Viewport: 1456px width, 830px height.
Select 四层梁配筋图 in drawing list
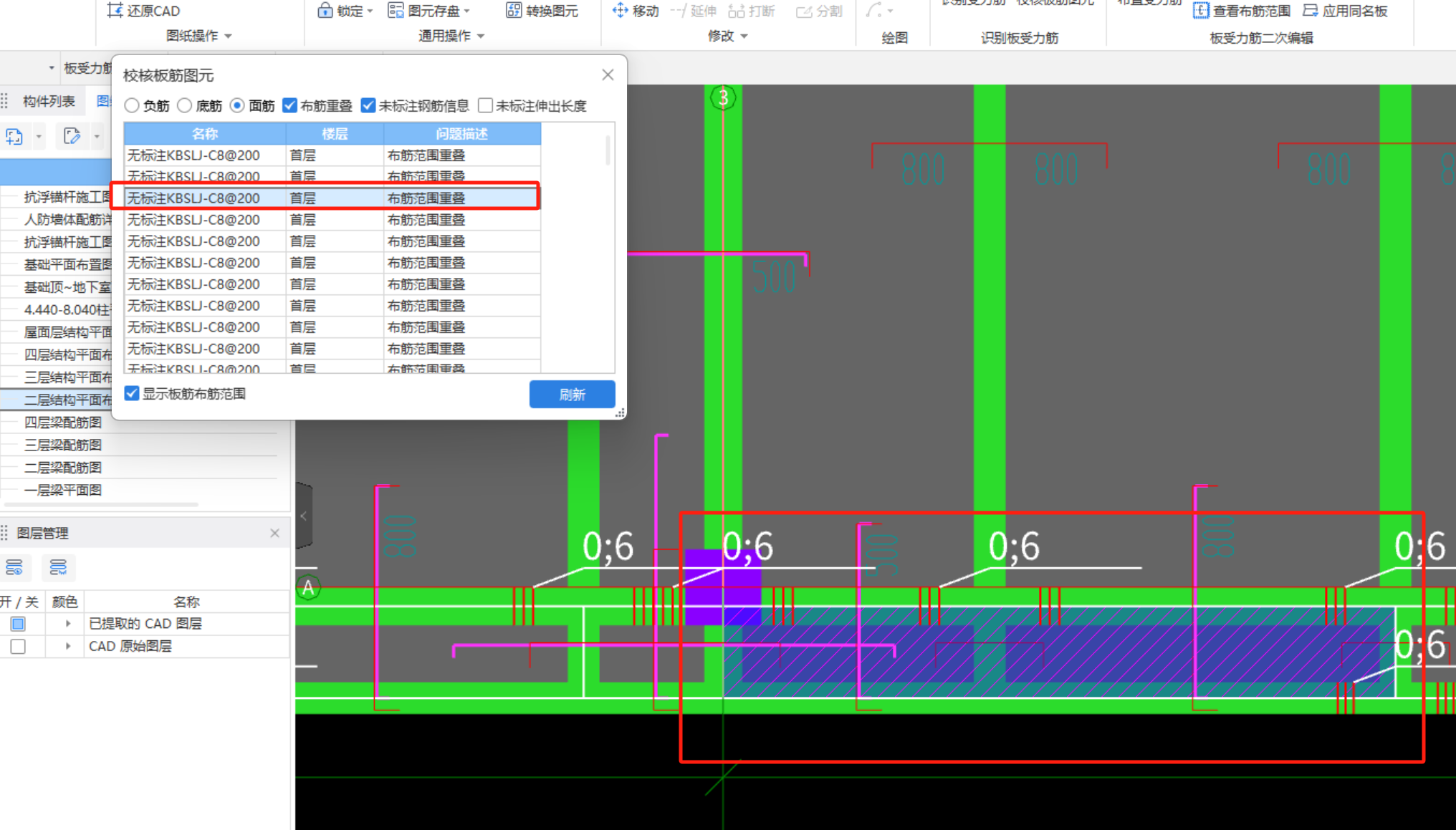(x=63, y=423)
